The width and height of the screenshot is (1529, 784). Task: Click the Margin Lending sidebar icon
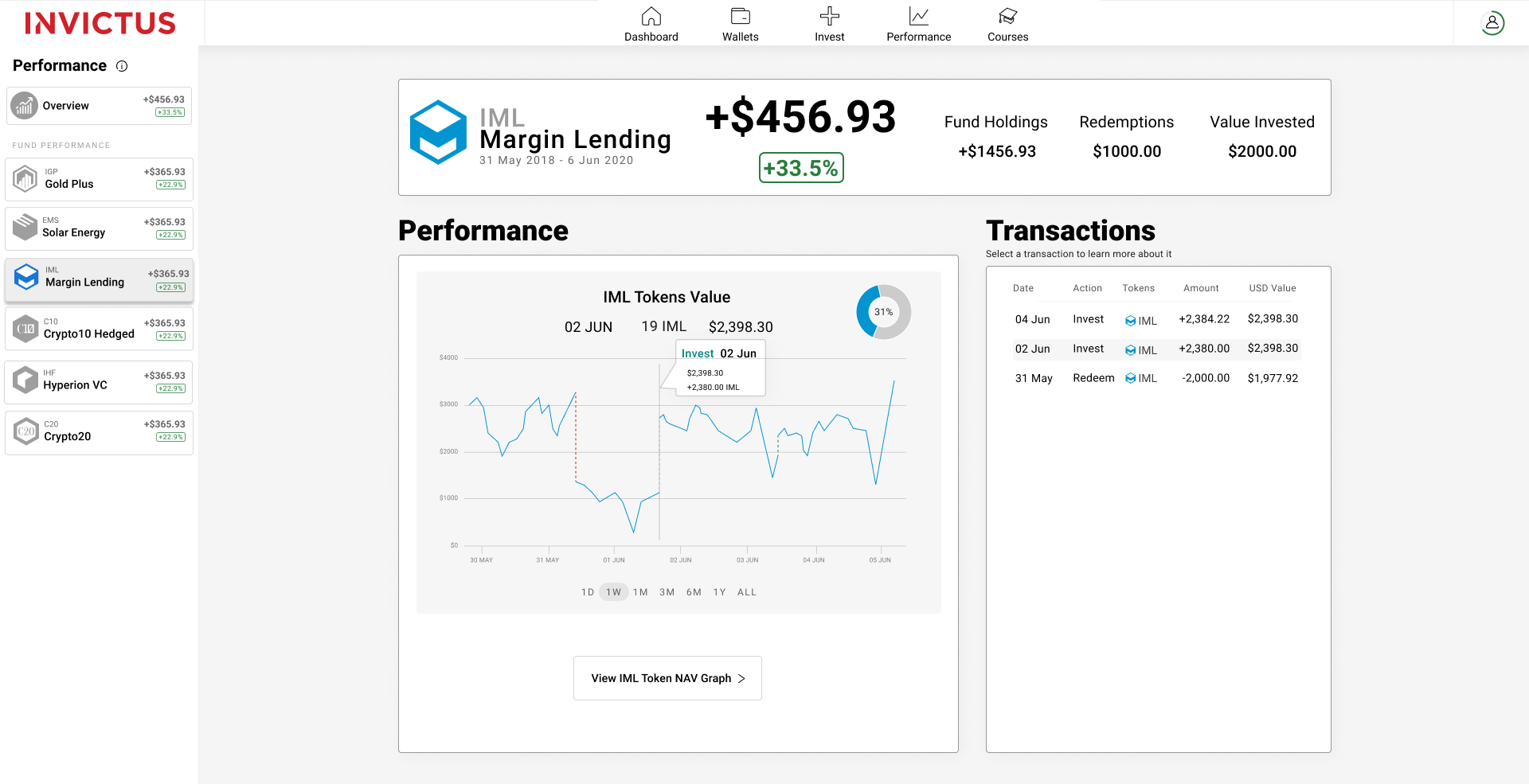click(x=26, y=277)
